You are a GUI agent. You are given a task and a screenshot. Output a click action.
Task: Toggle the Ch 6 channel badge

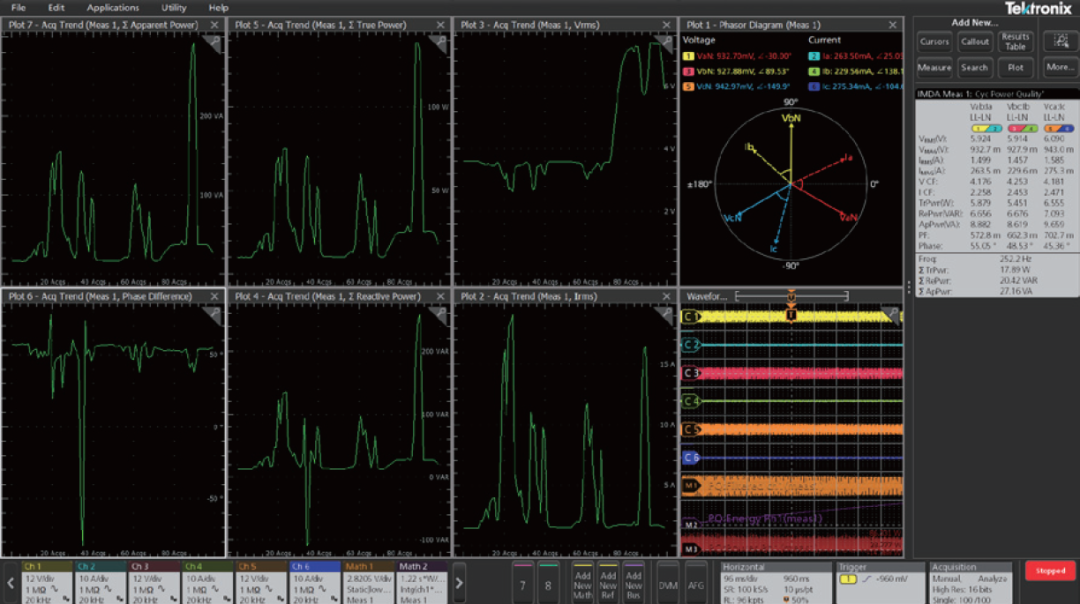(314, 583)
